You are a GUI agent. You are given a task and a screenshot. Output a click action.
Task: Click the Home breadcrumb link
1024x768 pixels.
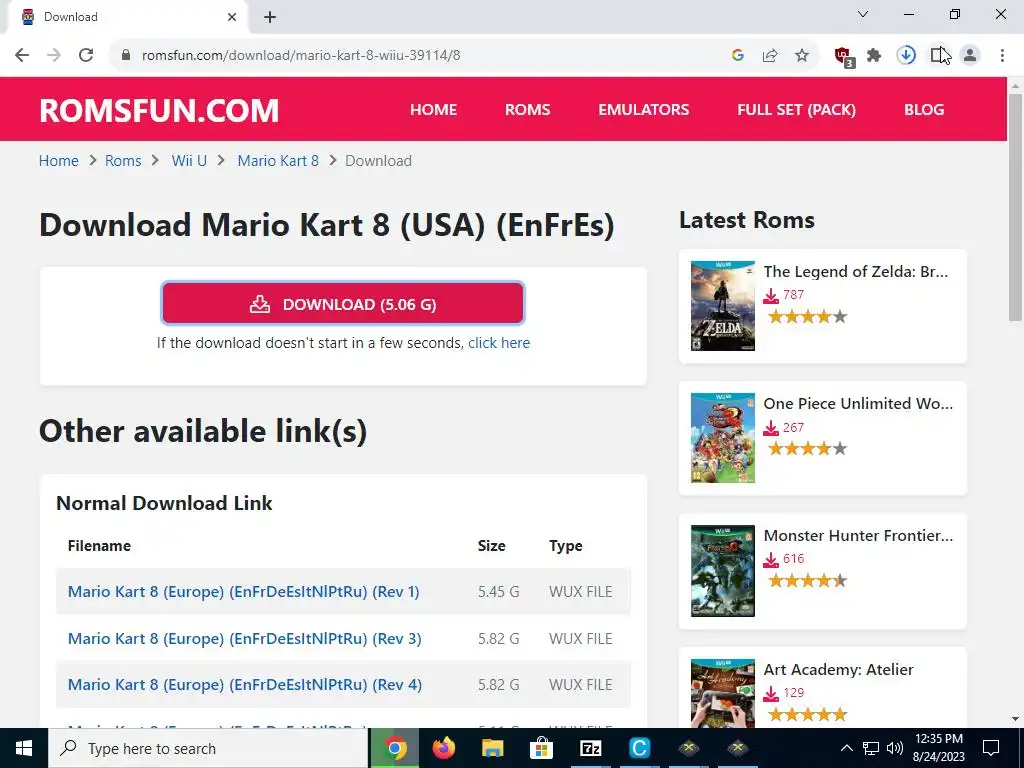tap(59, 161)
